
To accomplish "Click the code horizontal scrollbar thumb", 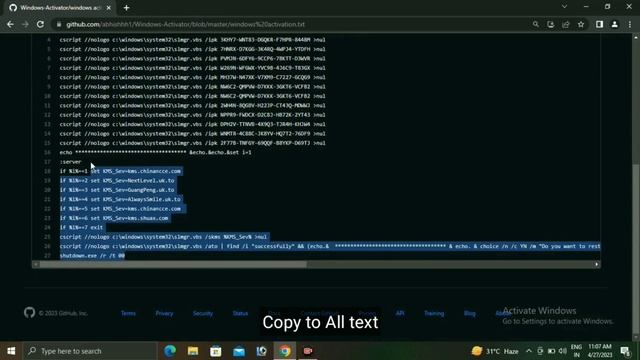I will [x=173, y=264].
